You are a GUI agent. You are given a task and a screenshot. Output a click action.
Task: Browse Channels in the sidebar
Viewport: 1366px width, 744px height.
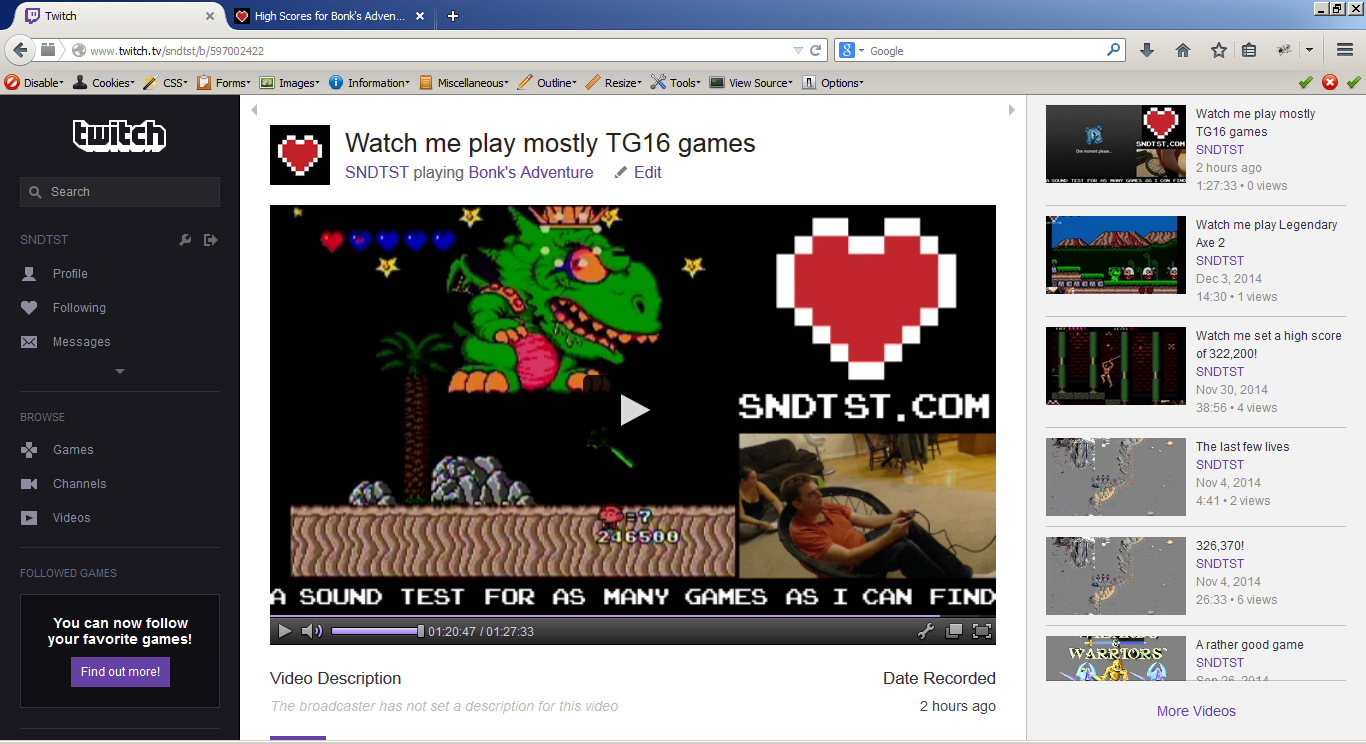[79, 484]
